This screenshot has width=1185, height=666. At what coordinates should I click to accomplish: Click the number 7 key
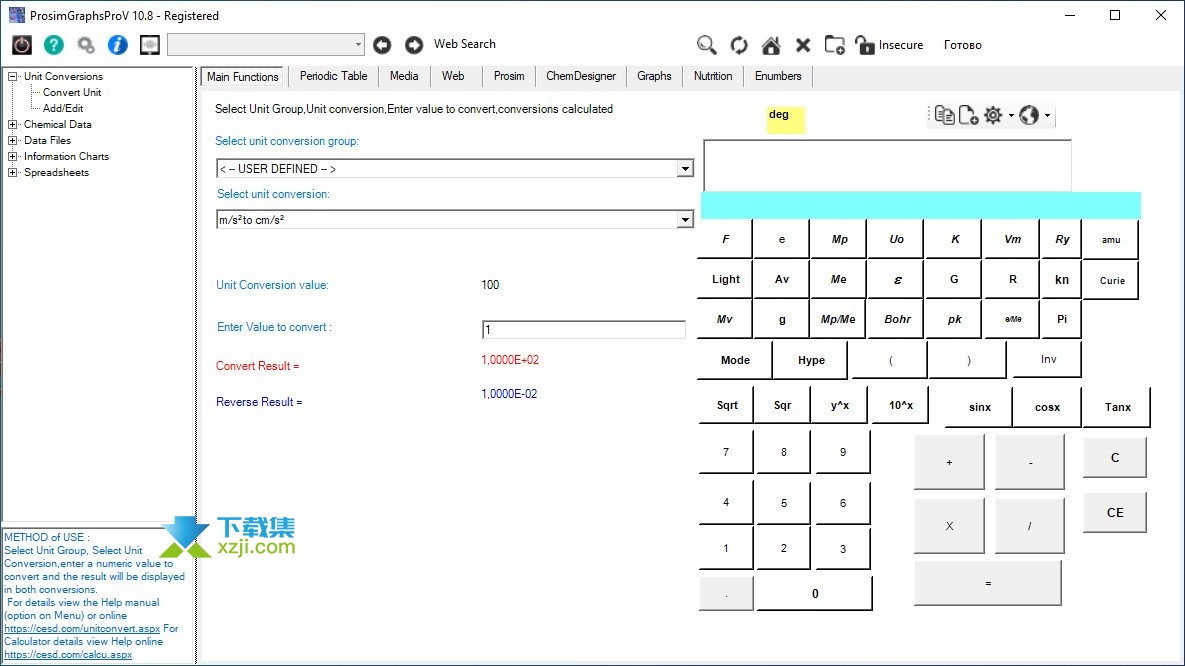click(726, 452)
